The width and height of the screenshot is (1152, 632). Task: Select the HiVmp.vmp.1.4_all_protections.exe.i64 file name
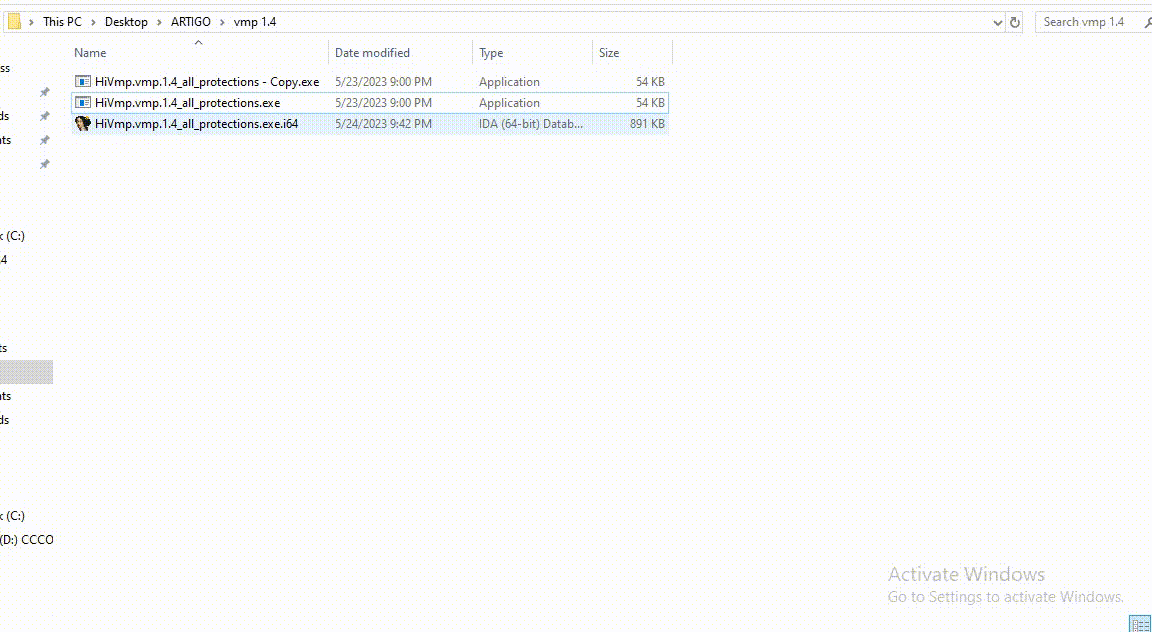[196, 123]
